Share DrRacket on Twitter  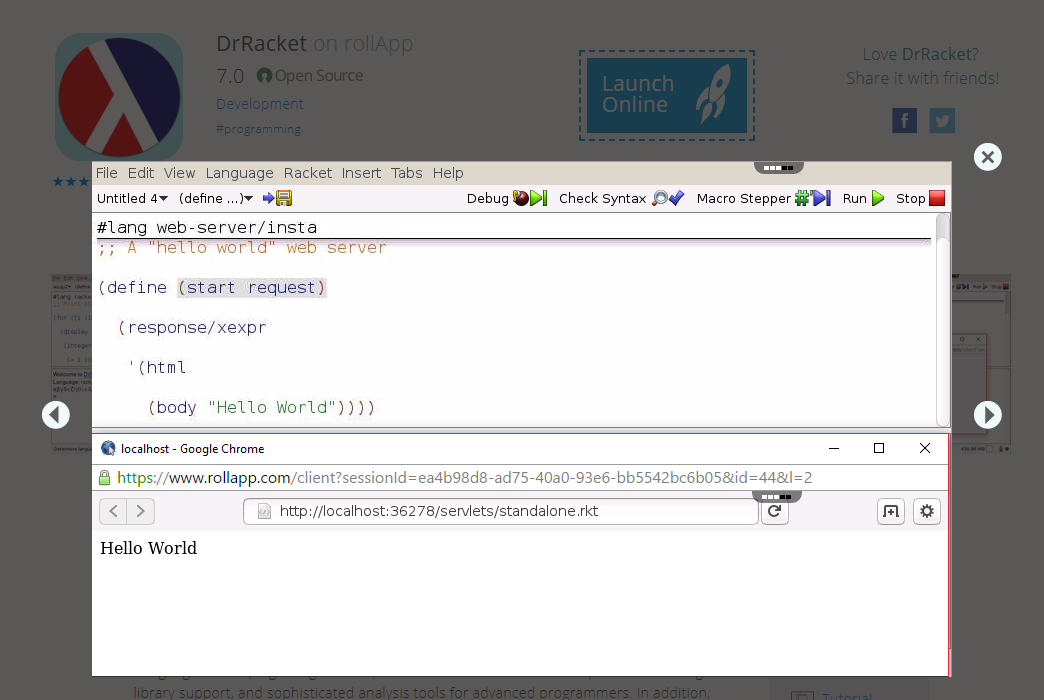[942, 121]
